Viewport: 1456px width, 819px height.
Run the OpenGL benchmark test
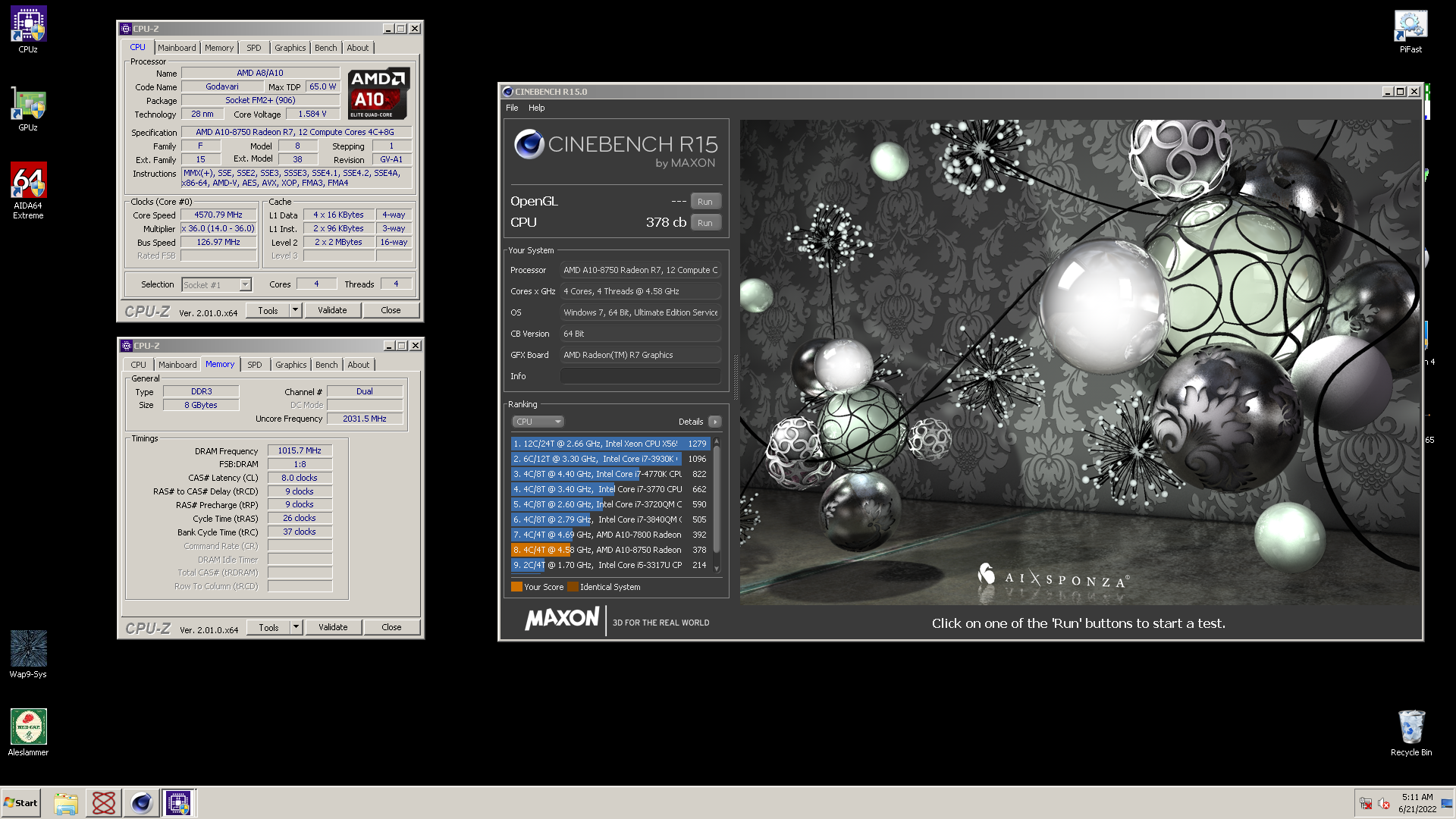click(705, 202)
